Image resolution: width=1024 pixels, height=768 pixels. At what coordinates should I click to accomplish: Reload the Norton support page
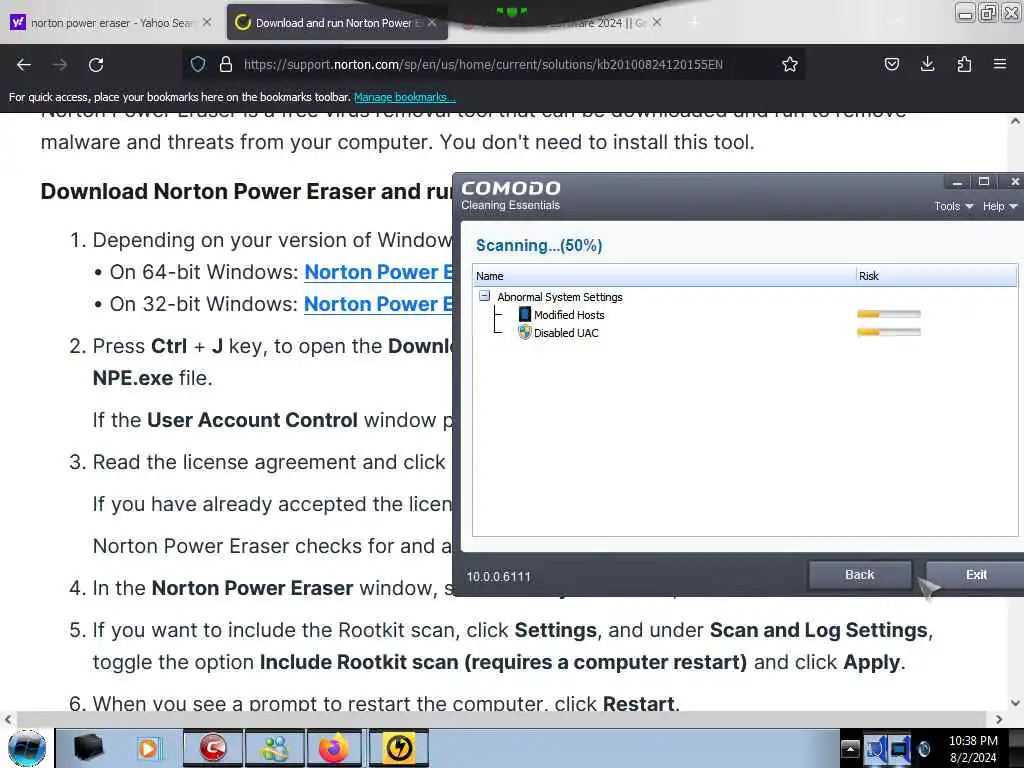96,64
